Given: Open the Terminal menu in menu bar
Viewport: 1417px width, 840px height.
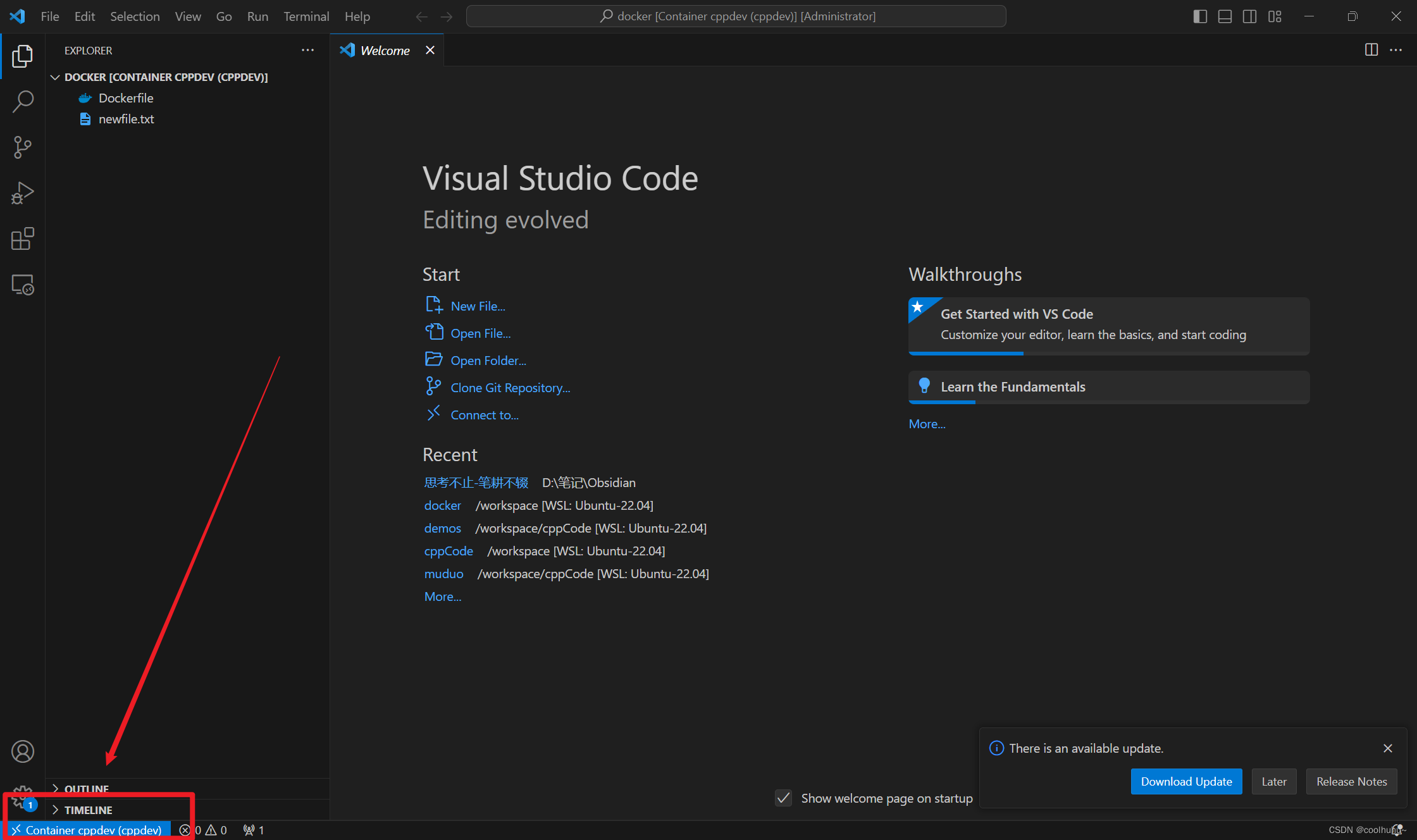Looking at the screenshot, I should pyautogui.click(x=306, y=16).
